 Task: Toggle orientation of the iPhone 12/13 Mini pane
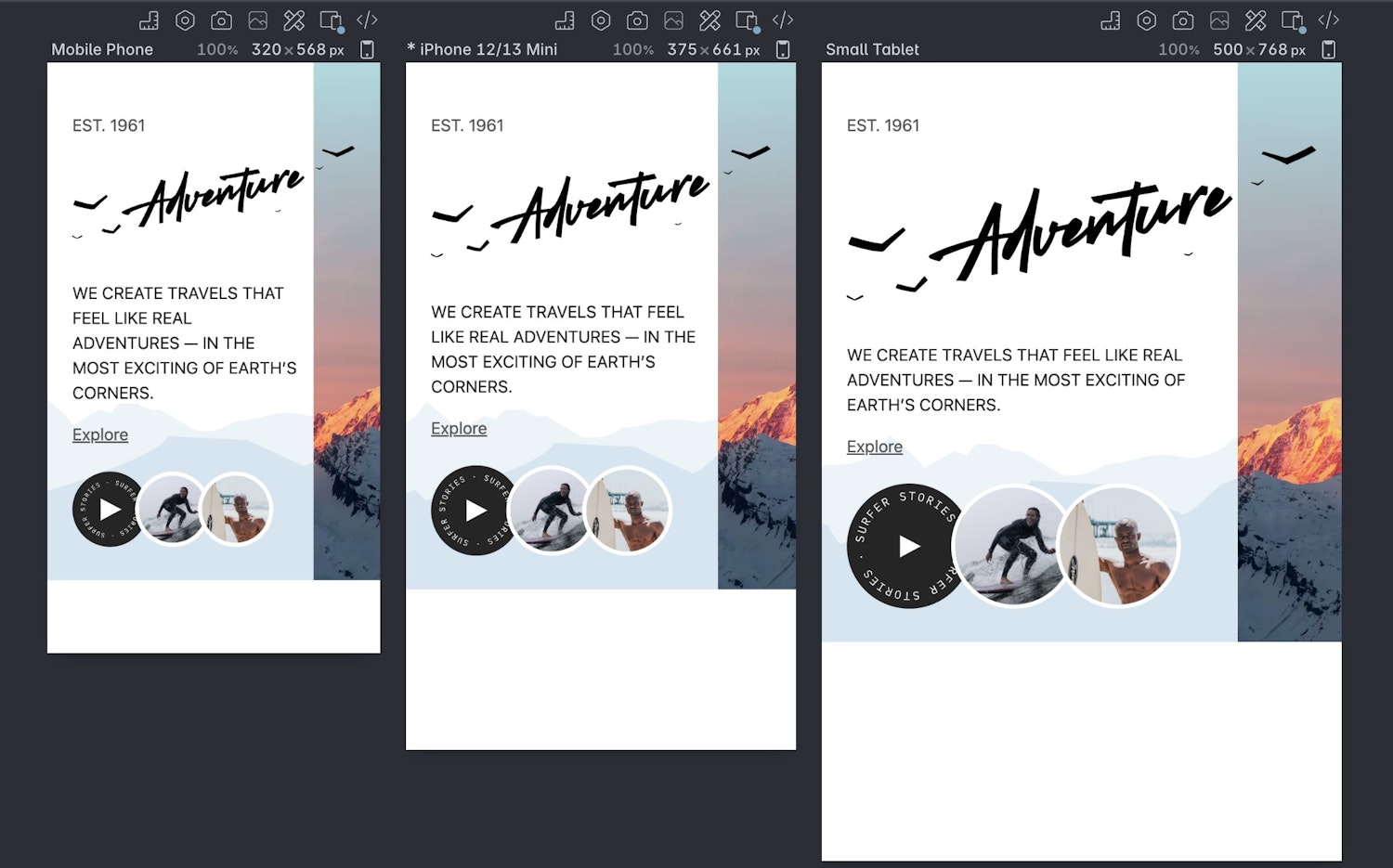pyautogui.click(x=783, y=50)
